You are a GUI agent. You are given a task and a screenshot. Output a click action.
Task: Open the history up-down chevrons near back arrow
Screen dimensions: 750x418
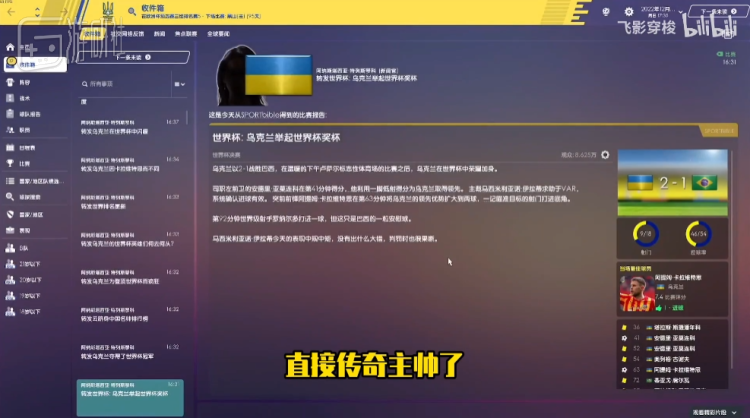click(x=37, y=11)
